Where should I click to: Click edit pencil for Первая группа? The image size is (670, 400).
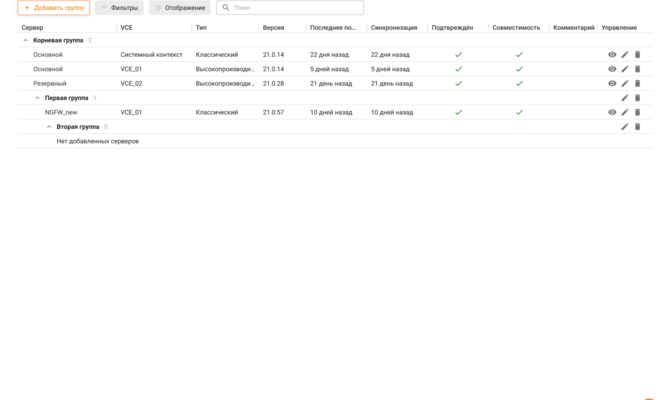[x=625, y=98]
